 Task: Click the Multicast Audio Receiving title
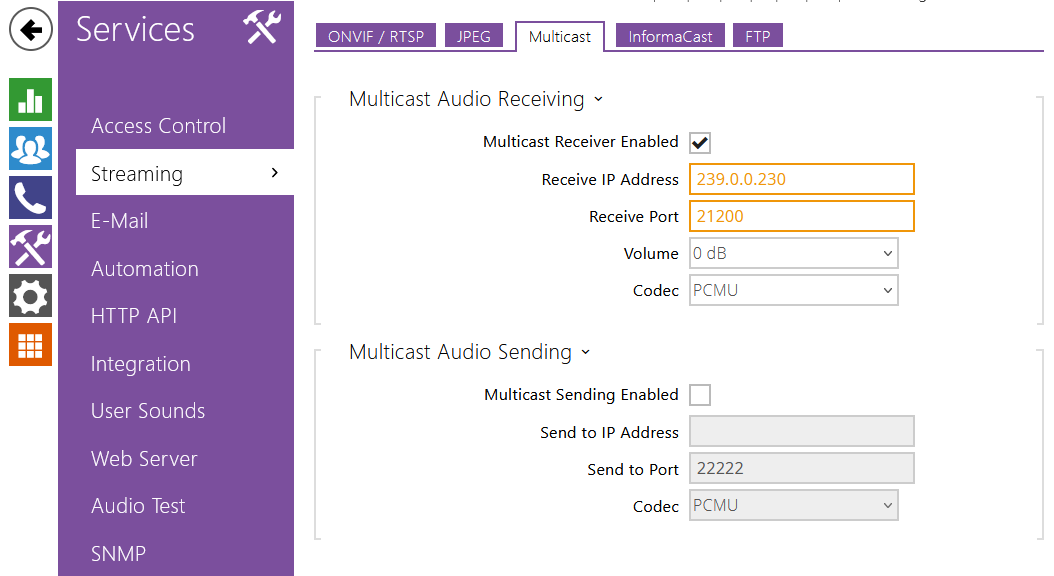[467, 99]
